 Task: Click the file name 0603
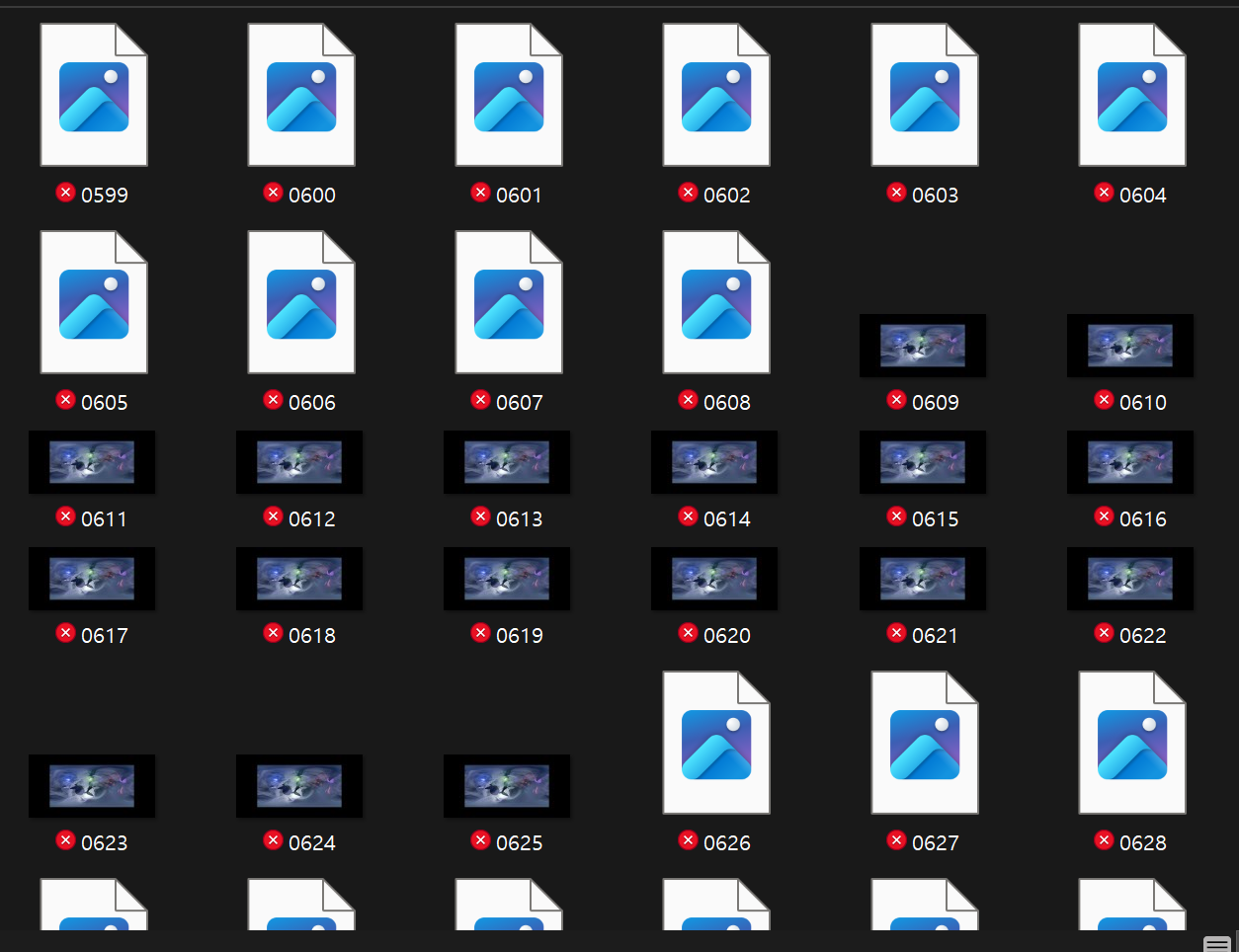936,196
